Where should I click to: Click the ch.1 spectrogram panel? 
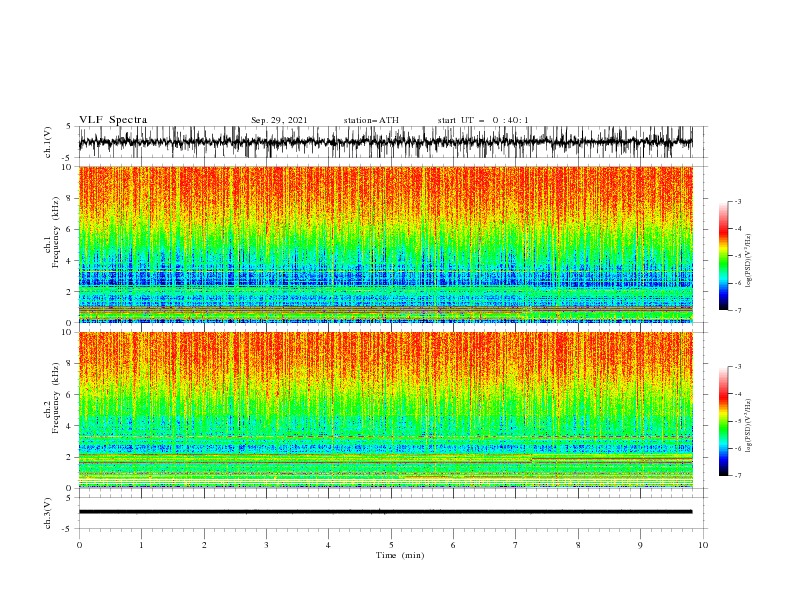click(385, 244)
